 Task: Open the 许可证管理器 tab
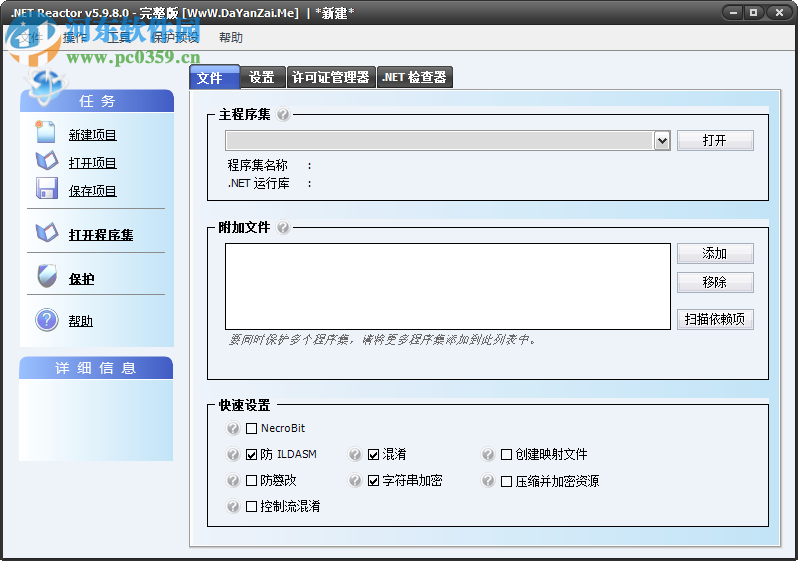(331, 77)
